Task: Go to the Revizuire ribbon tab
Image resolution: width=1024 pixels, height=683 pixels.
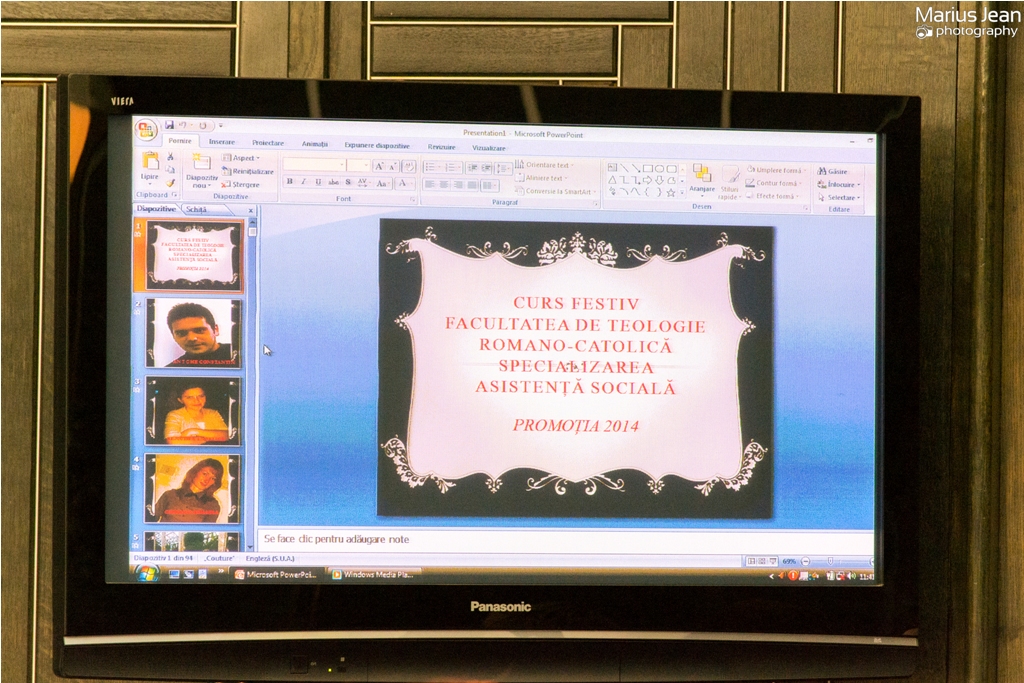Action: tap(441, 147)
